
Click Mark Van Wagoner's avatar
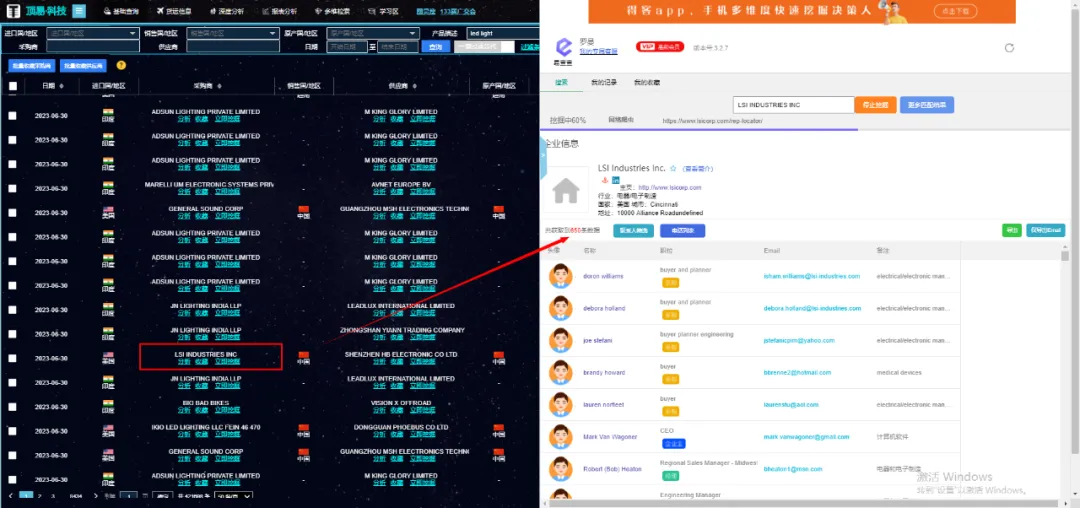[x=561, y=437]
